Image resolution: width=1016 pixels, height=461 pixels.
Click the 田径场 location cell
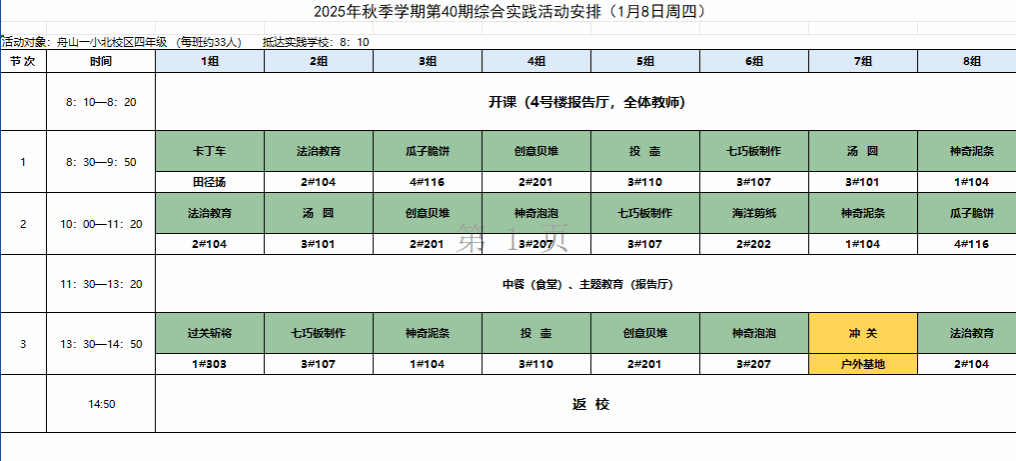coord(210,182)
